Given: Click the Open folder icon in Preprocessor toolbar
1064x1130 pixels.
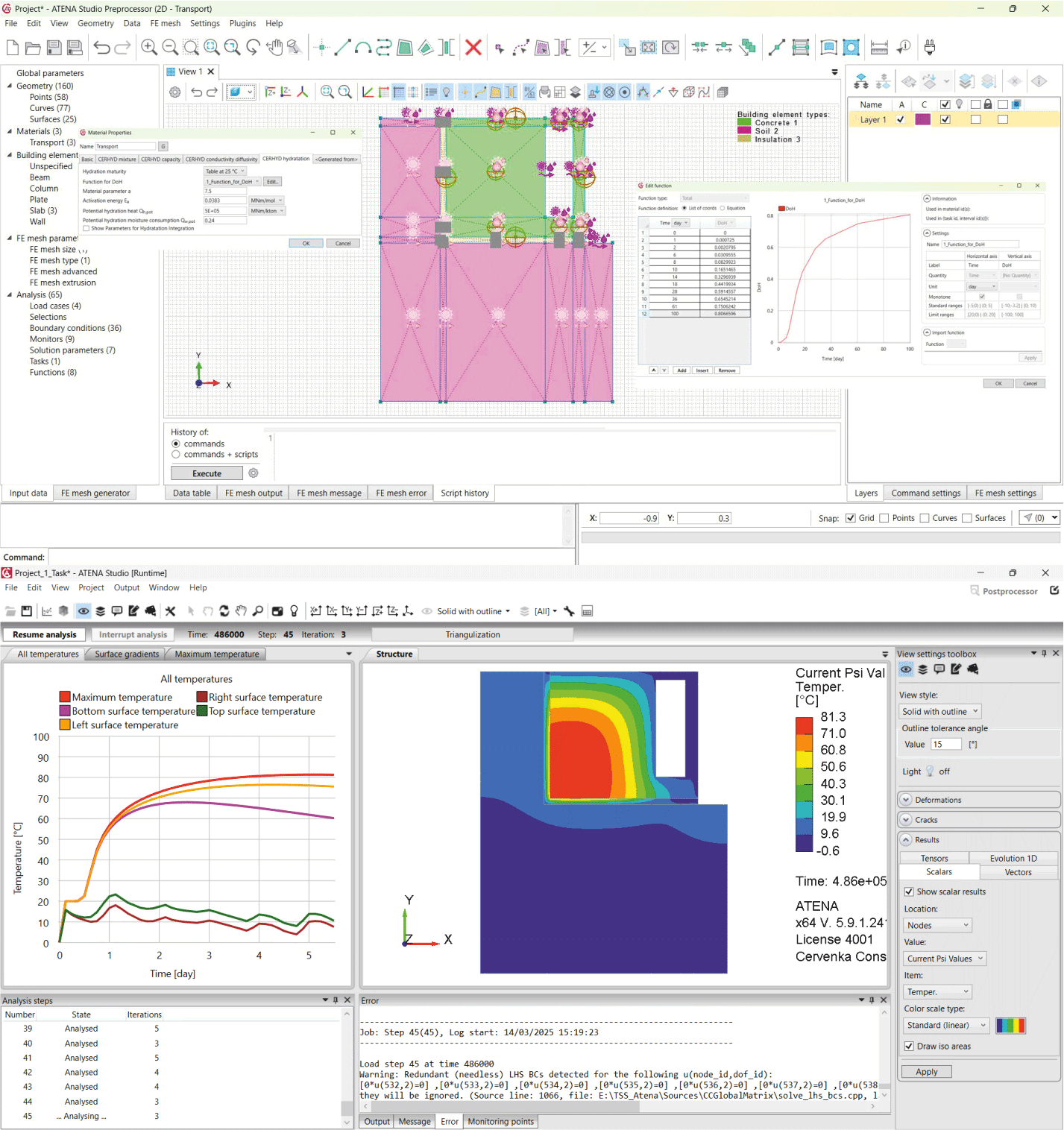Looking at the screenshot, I should (x=33, y=48).
